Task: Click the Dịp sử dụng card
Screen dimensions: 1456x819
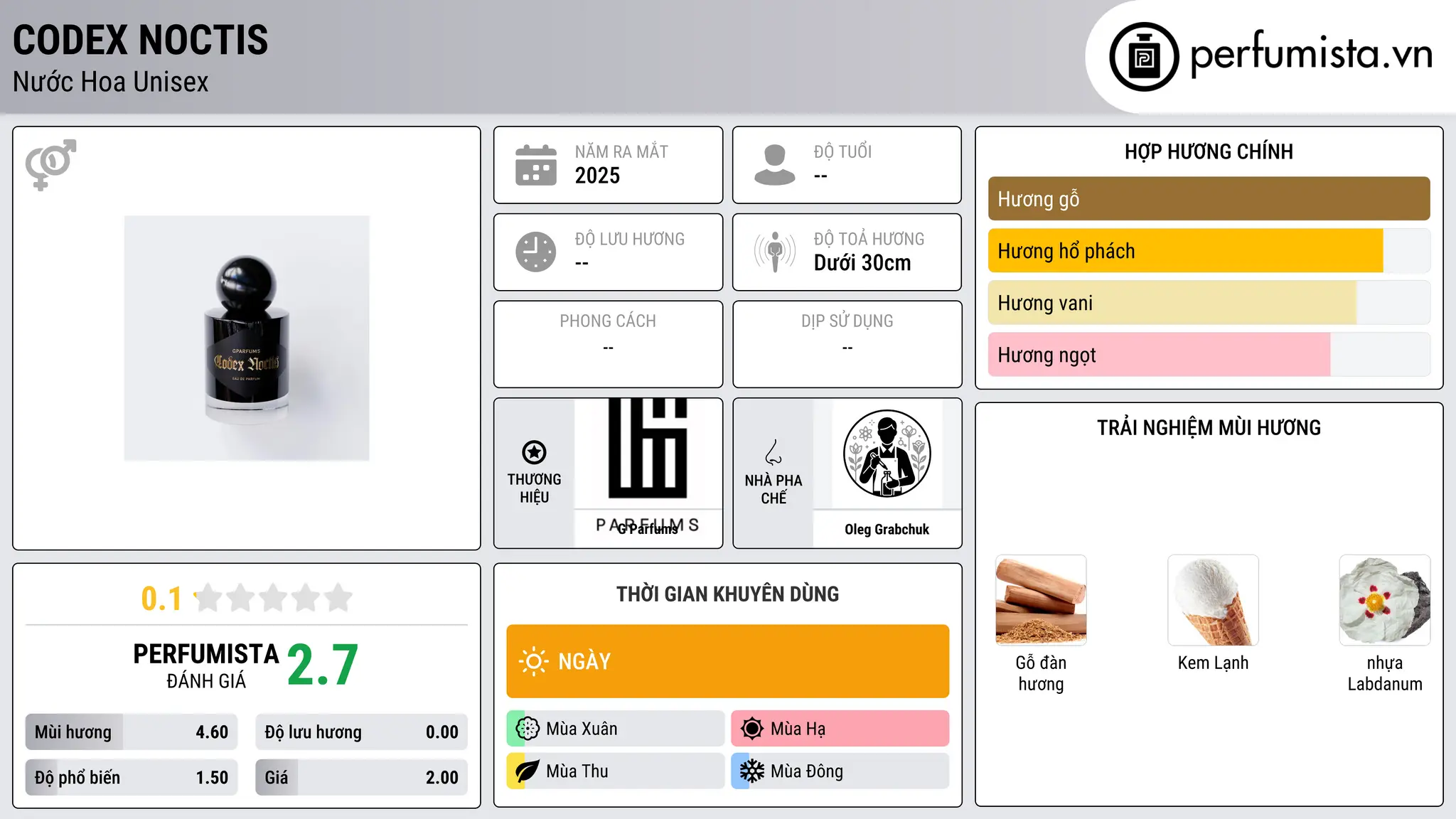Action: 847,344
